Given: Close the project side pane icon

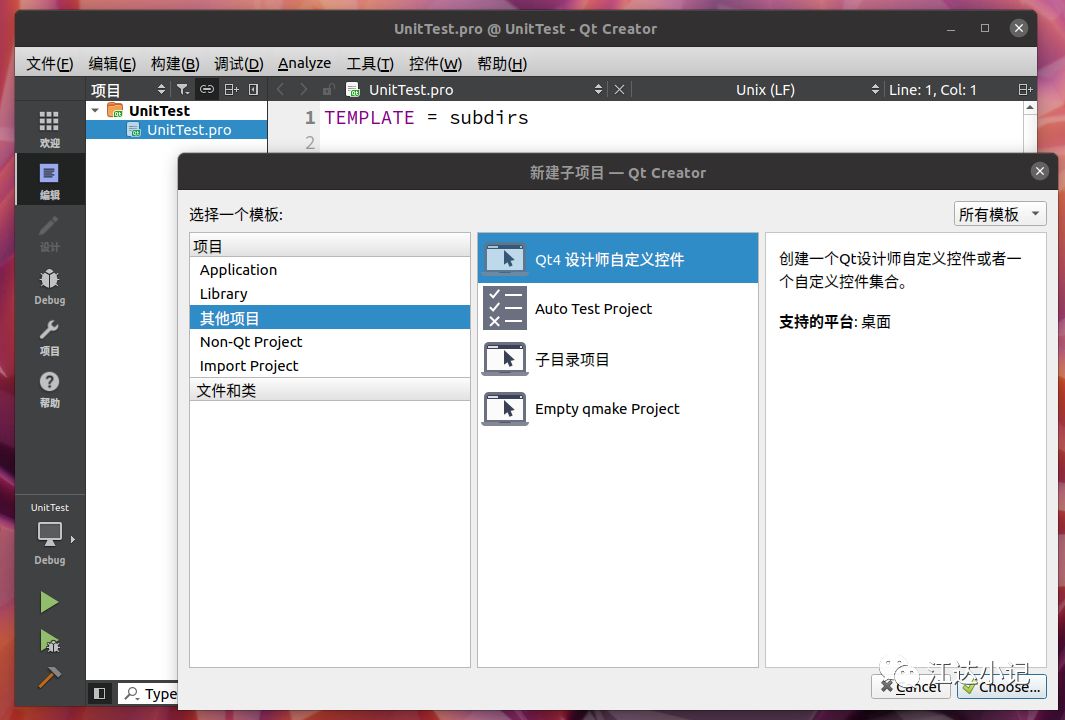Looking at the screenshot, I should 253,89.
